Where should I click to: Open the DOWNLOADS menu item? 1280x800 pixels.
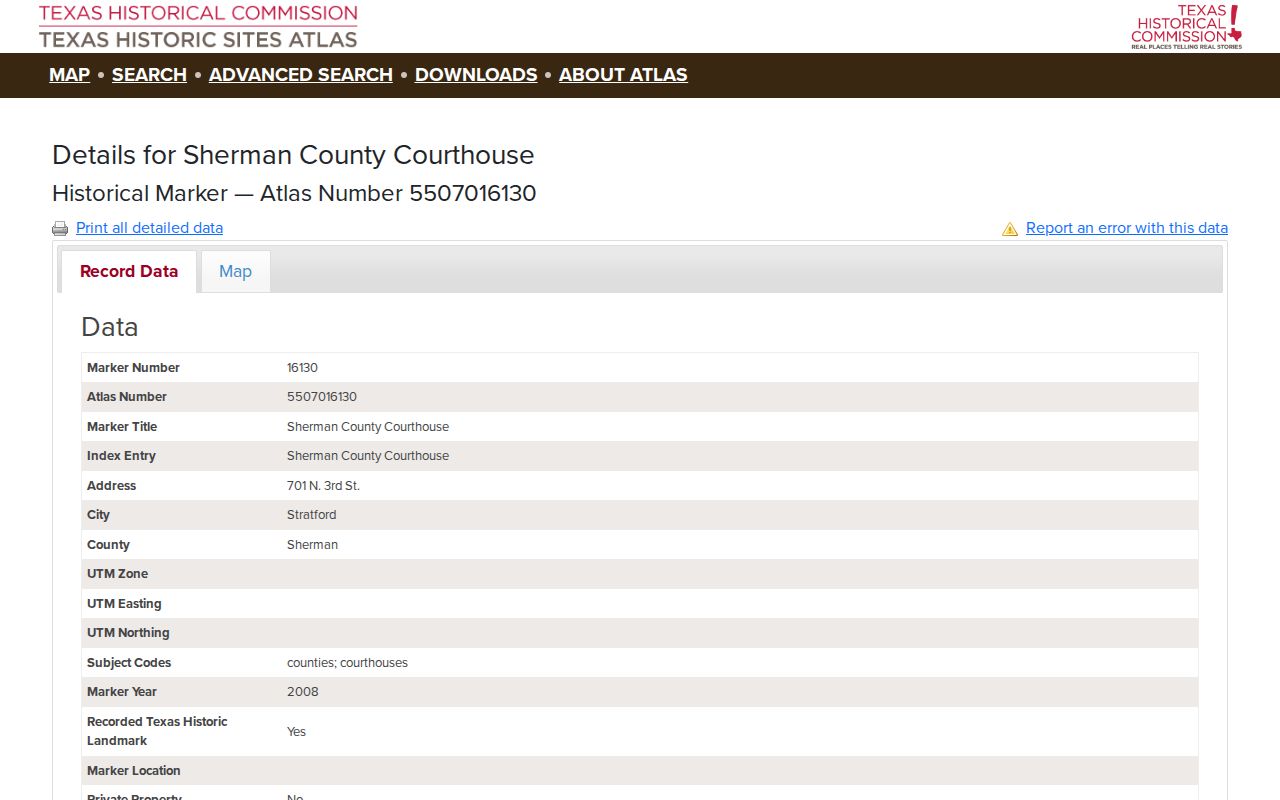pyautogui.click(x=476, y=75)
